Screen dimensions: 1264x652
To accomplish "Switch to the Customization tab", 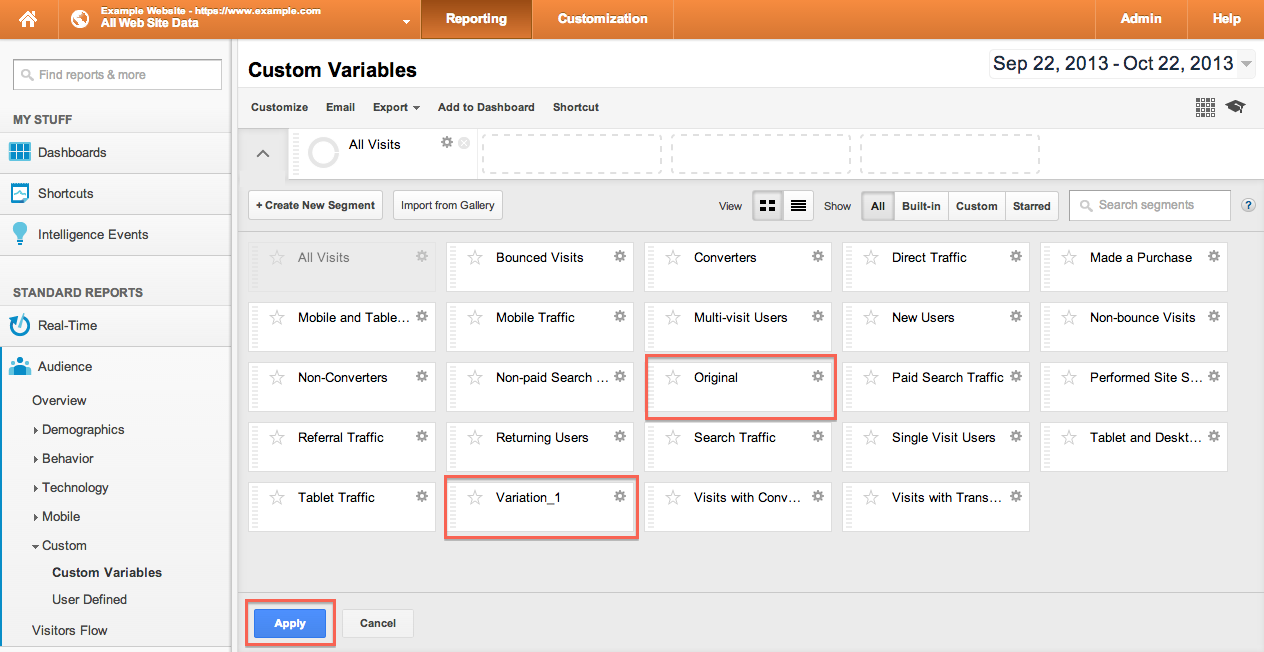I will [x=602, y=19].
